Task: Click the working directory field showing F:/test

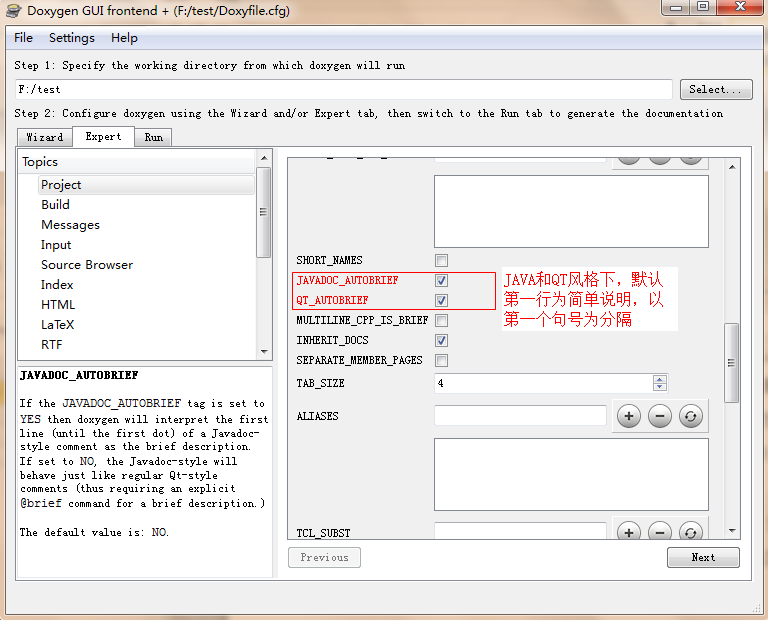Action: [344, 89]
